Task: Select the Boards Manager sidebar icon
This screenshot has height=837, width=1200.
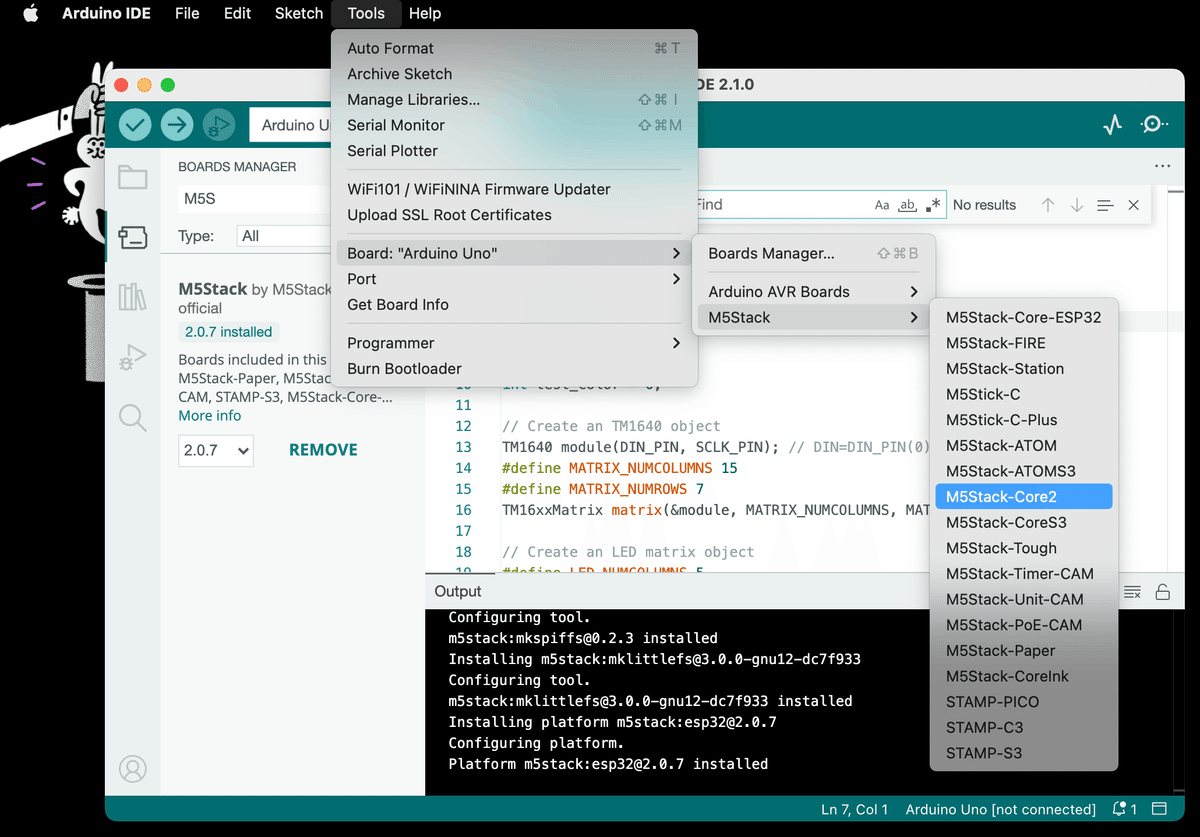Action: [x=132, y=237]
